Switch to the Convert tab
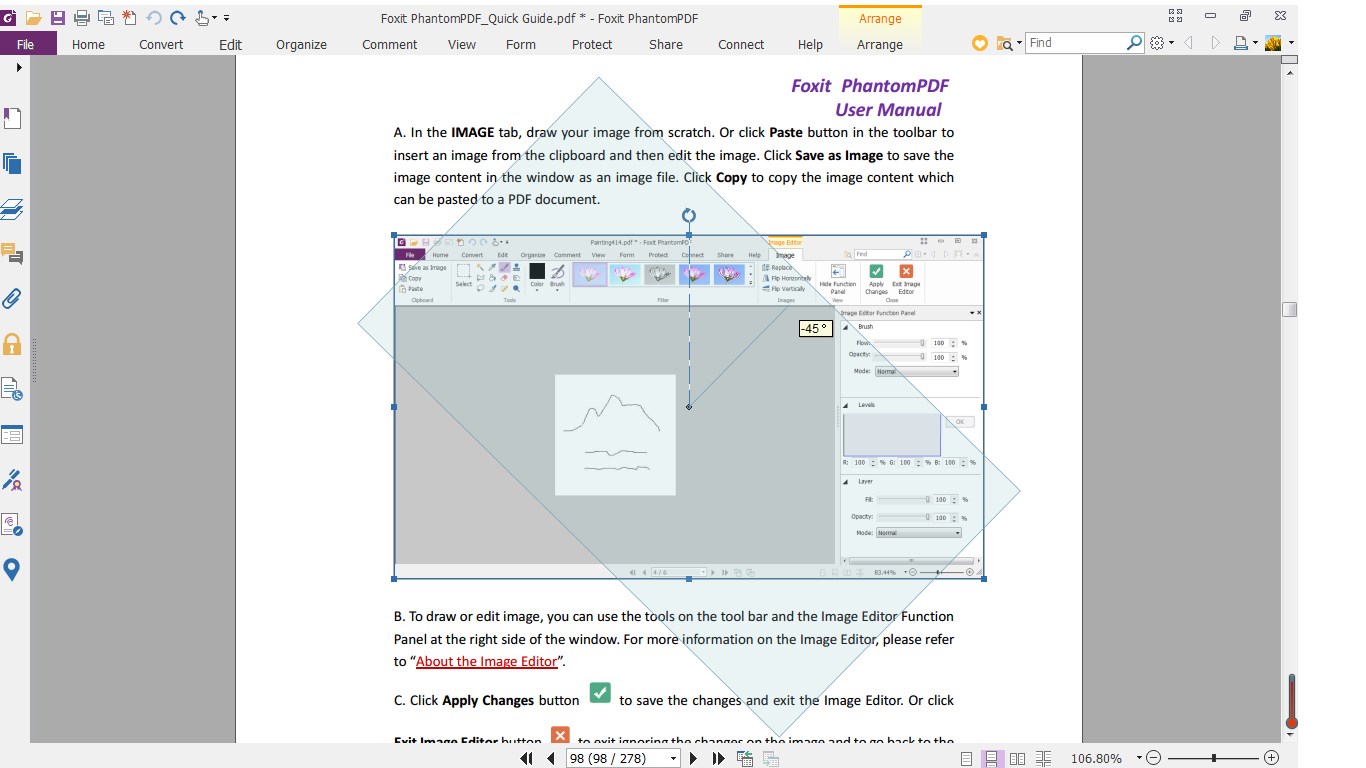The height and width of the screenshot is (768, 1366). coord(161,44)
